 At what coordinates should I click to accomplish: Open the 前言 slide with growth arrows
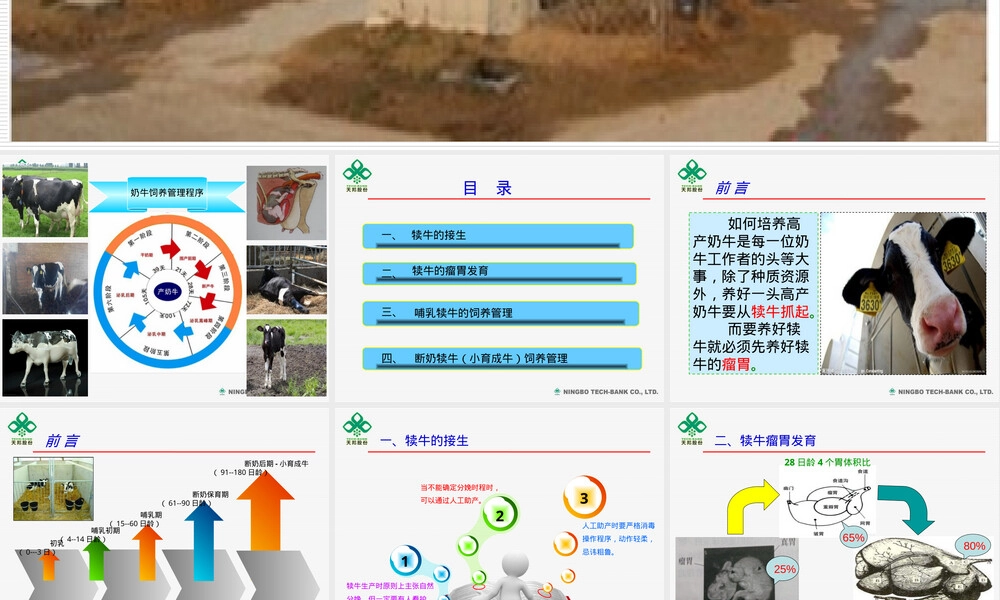coord(165,504)
